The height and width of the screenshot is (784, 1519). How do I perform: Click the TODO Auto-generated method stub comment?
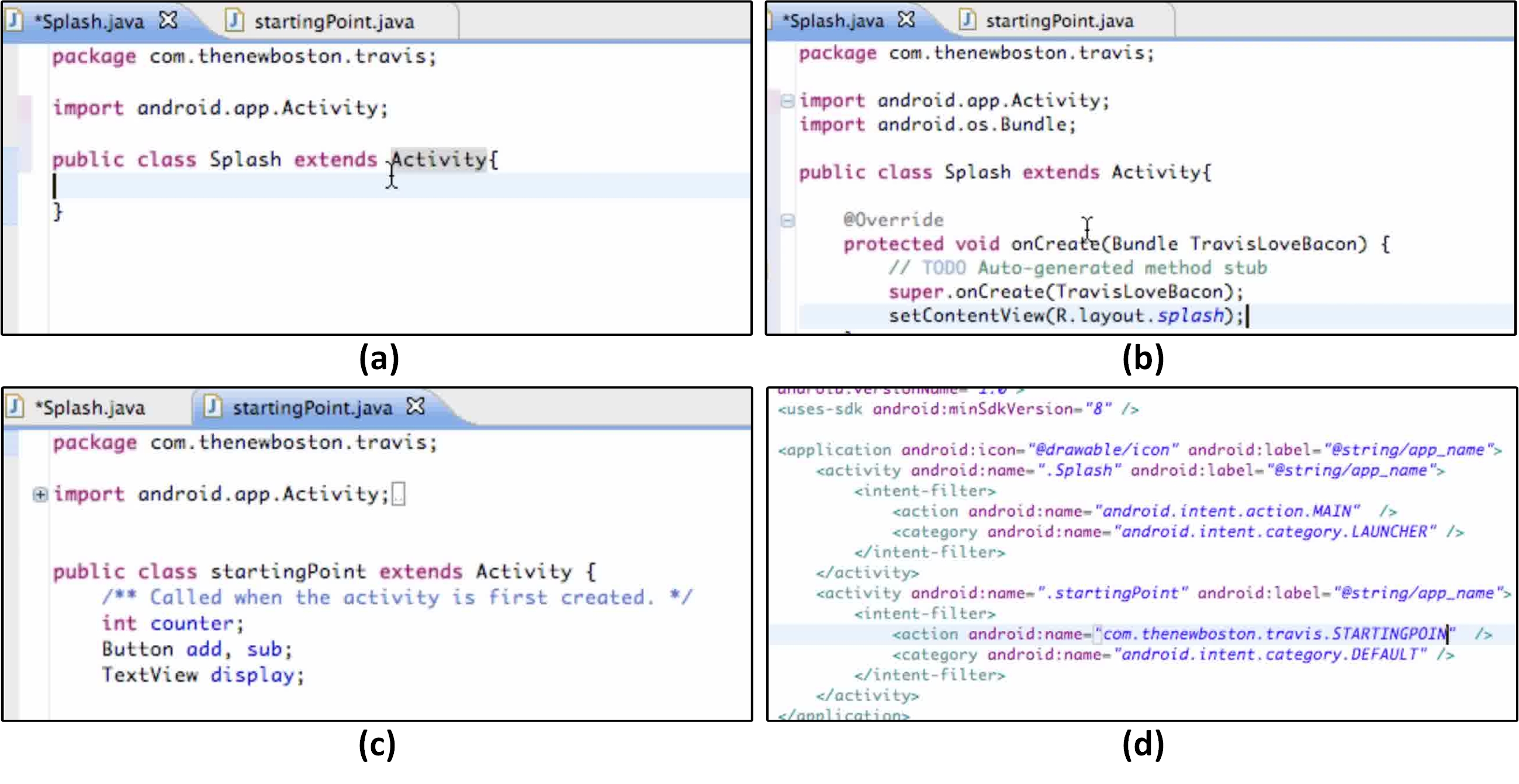(x=1078, y=268)
